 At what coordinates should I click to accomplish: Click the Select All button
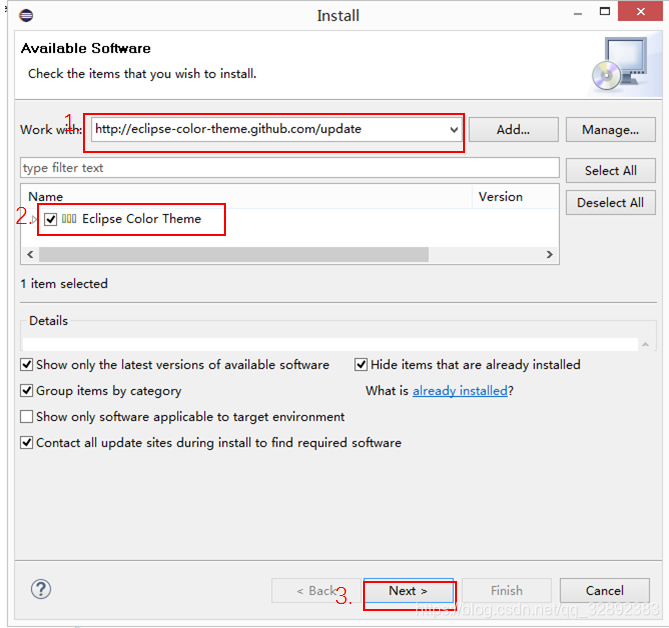tap(611, 171)
